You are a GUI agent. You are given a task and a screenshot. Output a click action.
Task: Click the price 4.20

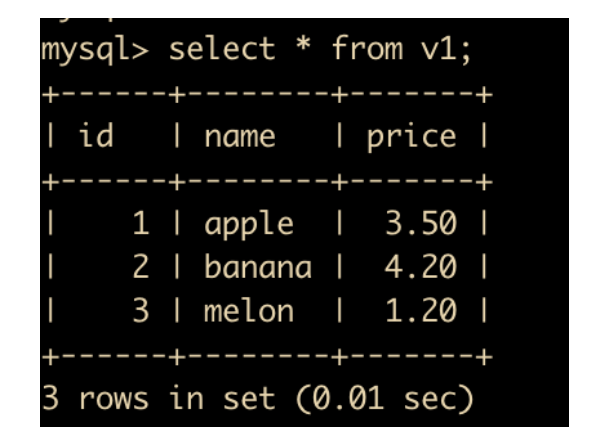click(421, 267)
